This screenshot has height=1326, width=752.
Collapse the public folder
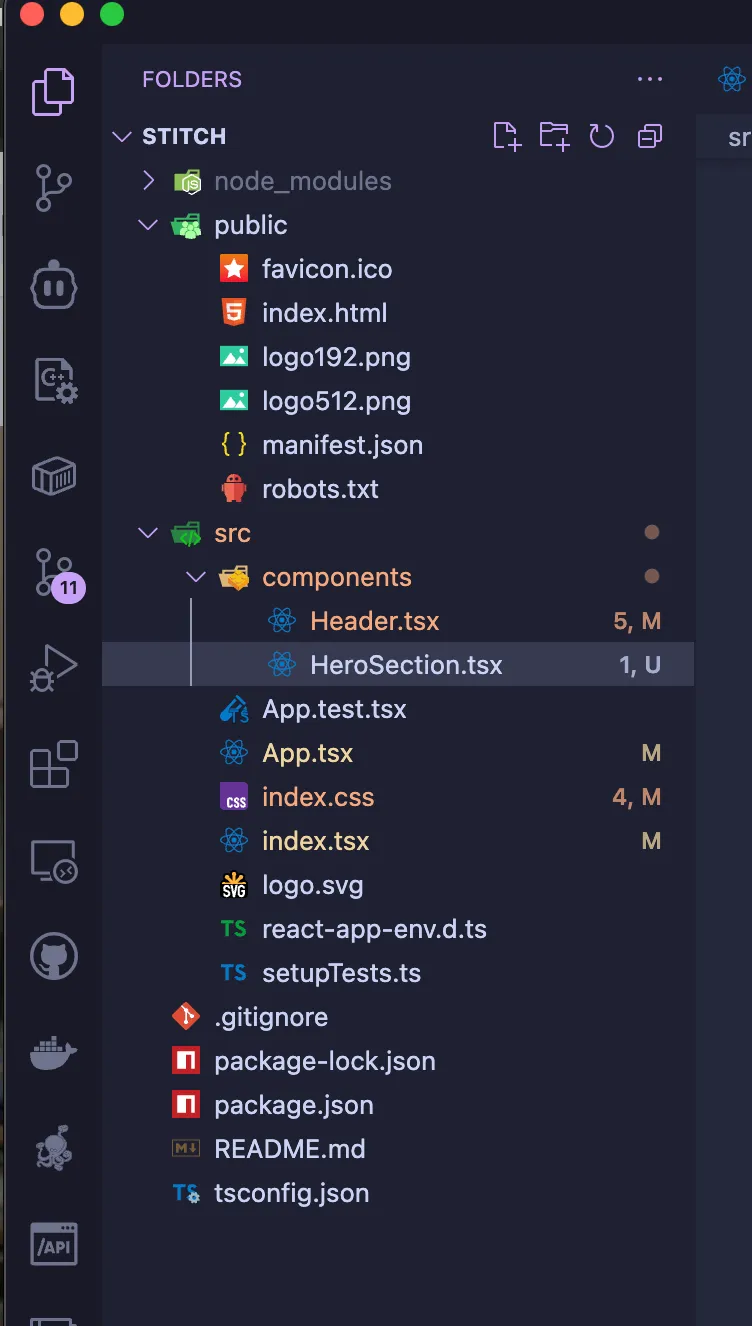[149, 225]
